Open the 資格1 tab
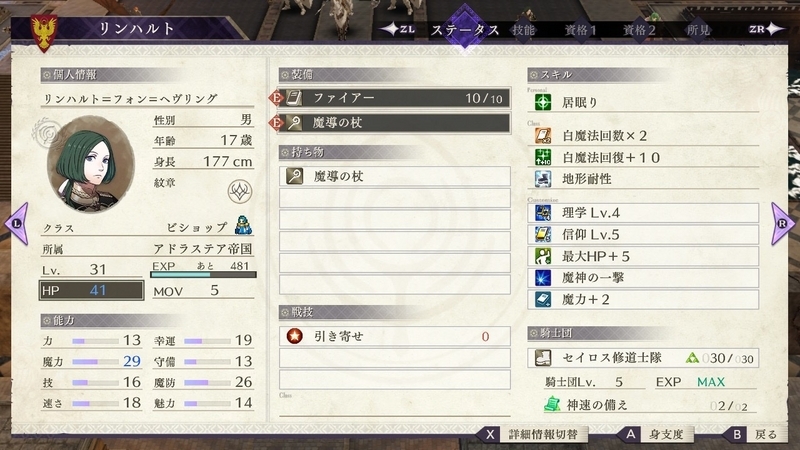The width and height of the screenshot is (800, 450). tap(581, 30)
